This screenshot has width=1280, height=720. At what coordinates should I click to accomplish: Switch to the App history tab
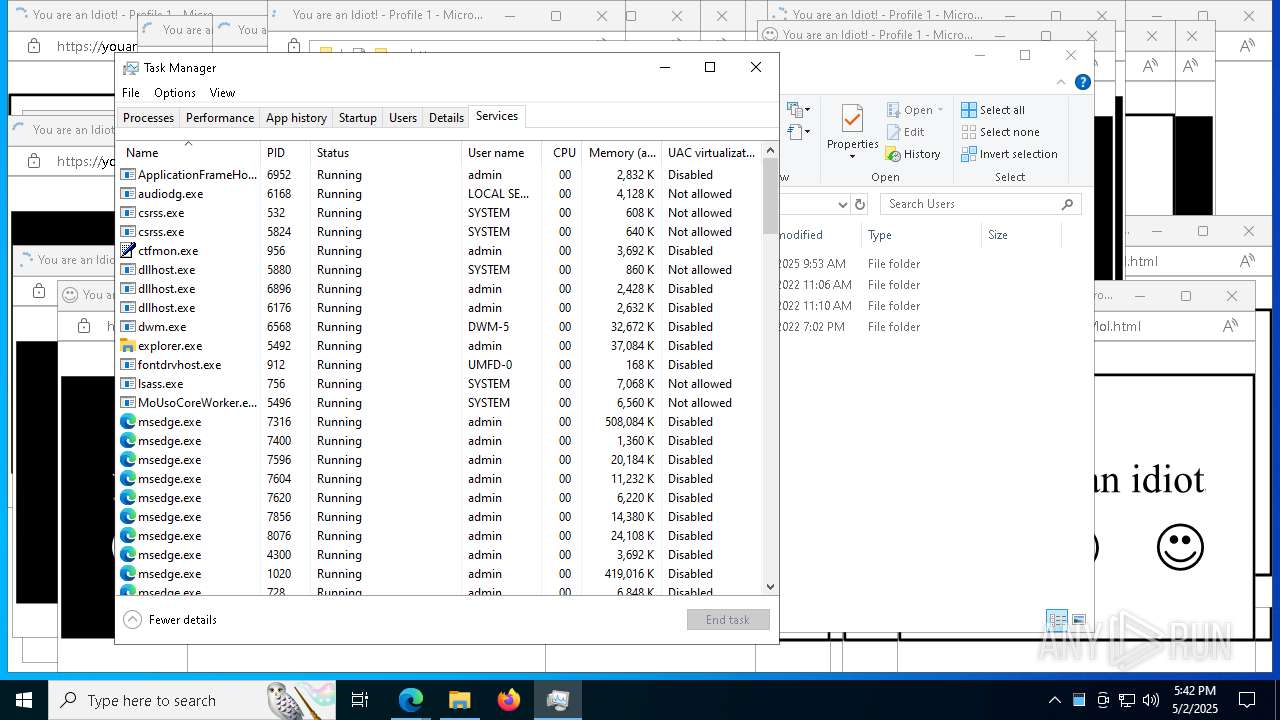click(296, 118)
